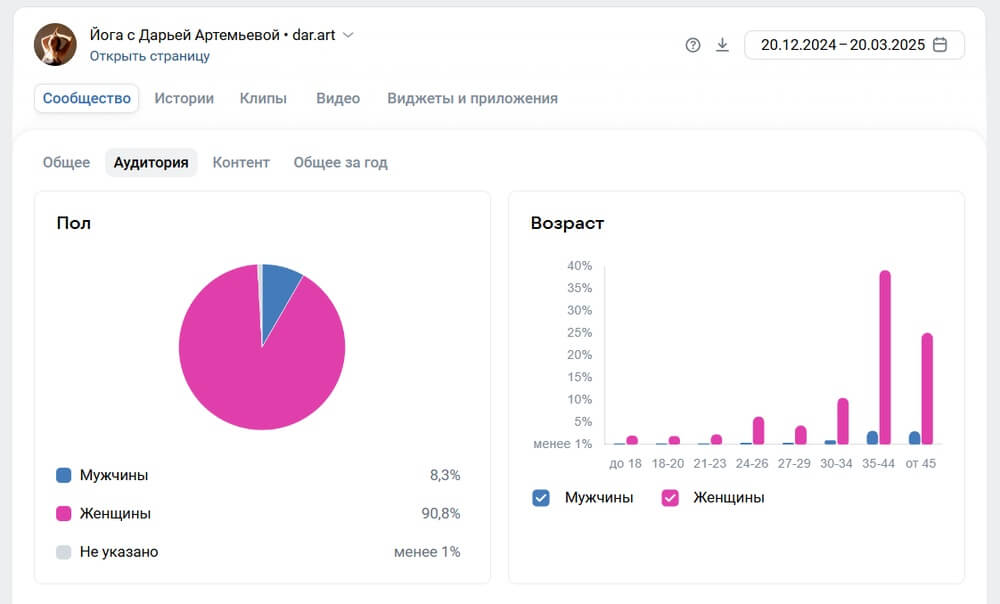Image resolution: width=1000 pixels, height=604 pixels.
Task: Download statistics via the download icon
Action: click(722, 45)
